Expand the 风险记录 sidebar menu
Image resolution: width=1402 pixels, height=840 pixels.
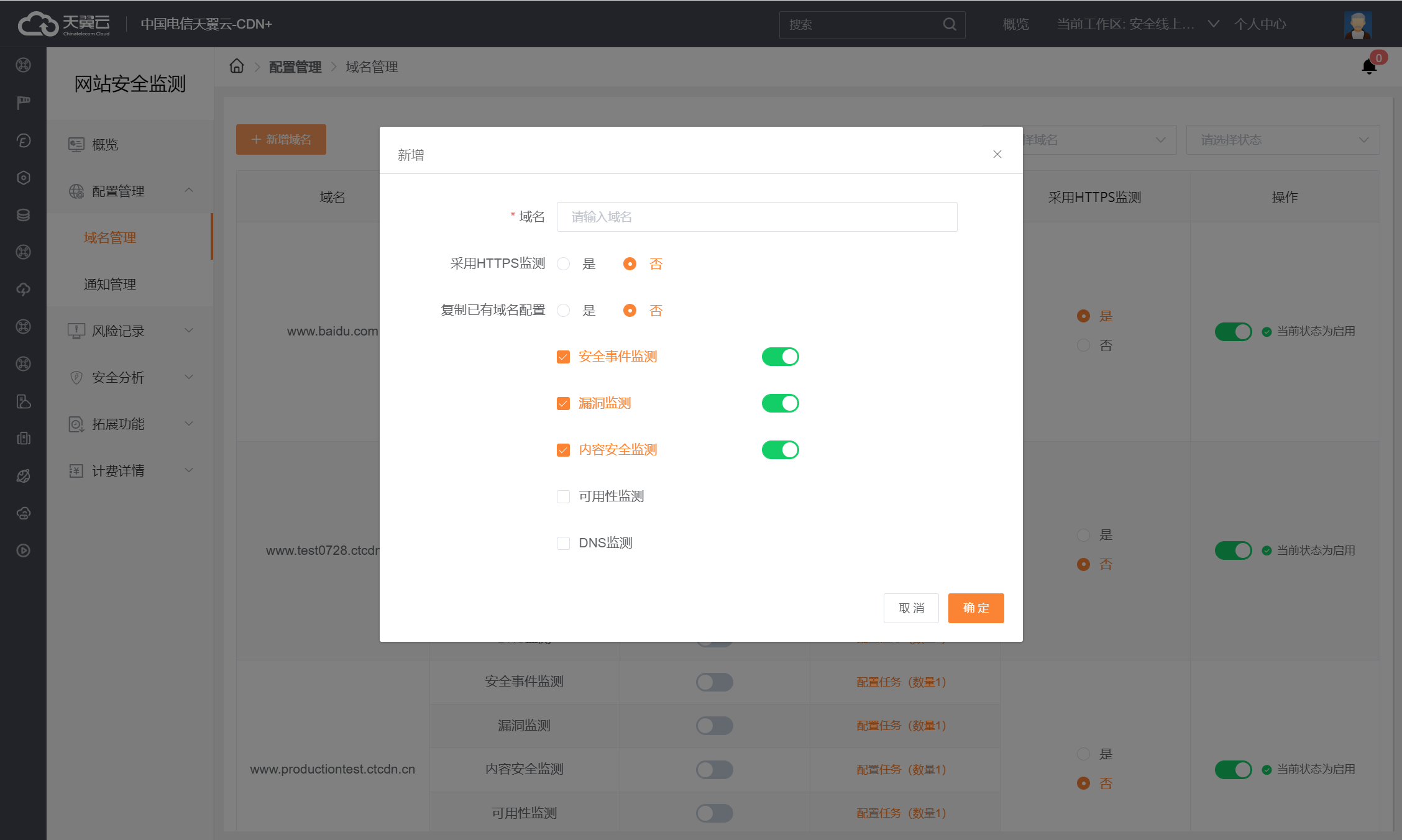tap(131, 331)
